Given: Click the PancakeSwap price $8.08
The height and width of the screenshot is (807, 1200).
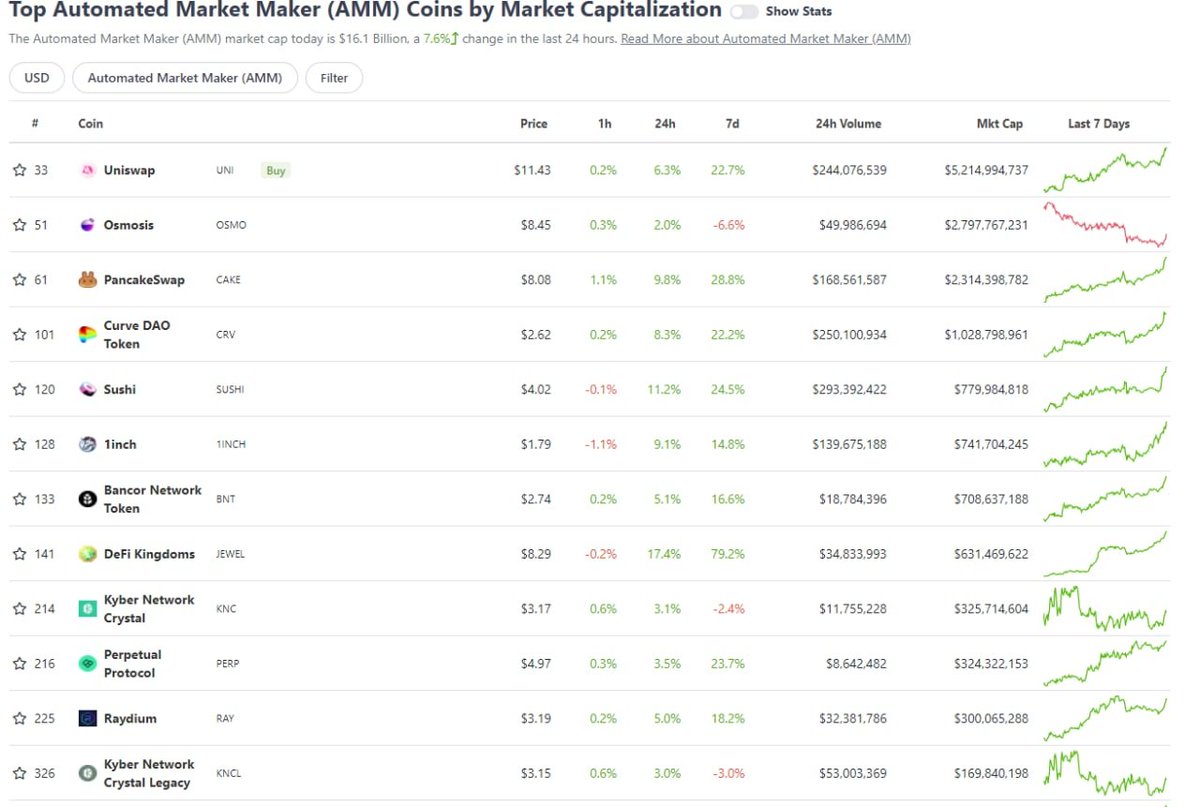Looking at the screenshot, I should (x=534, y=280).
